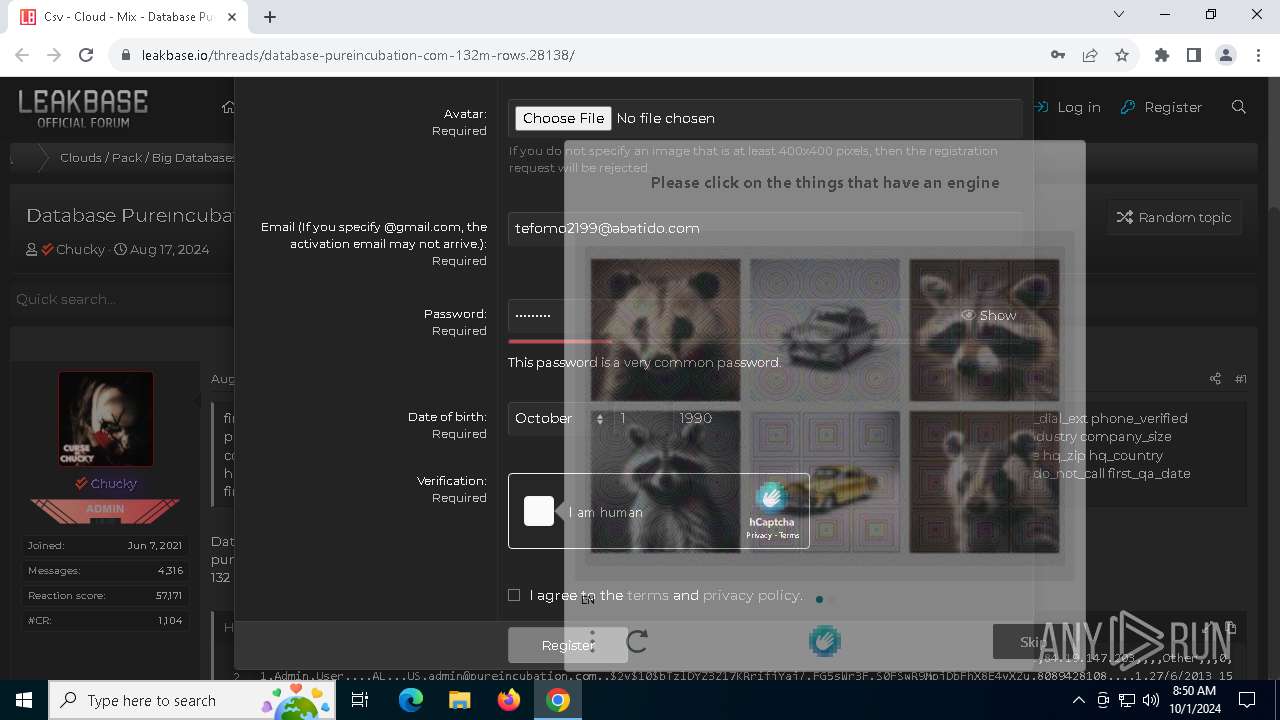Share this page from address bar
1280x720 pixels.
point(1090,55)
